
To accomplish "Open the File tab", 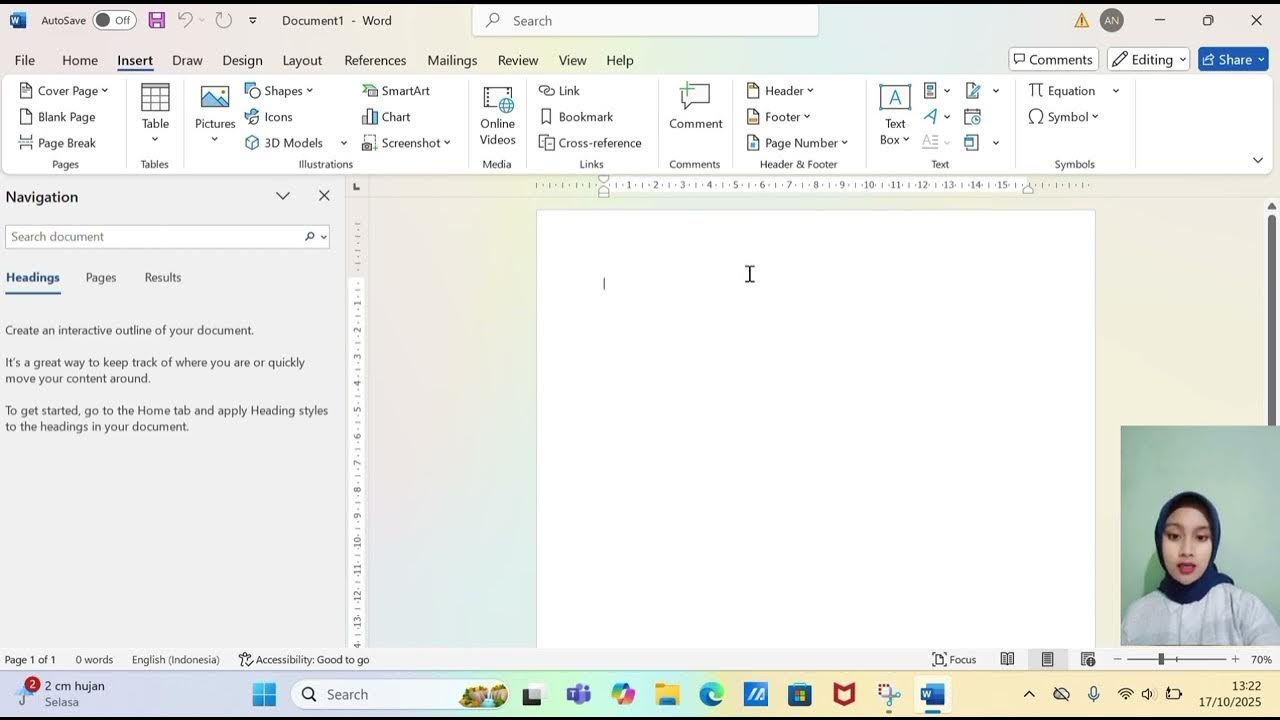I will pos(25,60).
